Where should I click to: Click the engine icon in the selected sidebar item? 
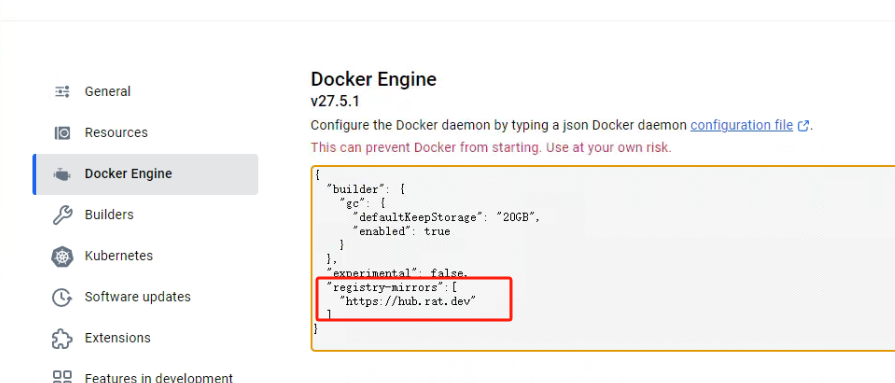pos(62,174)
